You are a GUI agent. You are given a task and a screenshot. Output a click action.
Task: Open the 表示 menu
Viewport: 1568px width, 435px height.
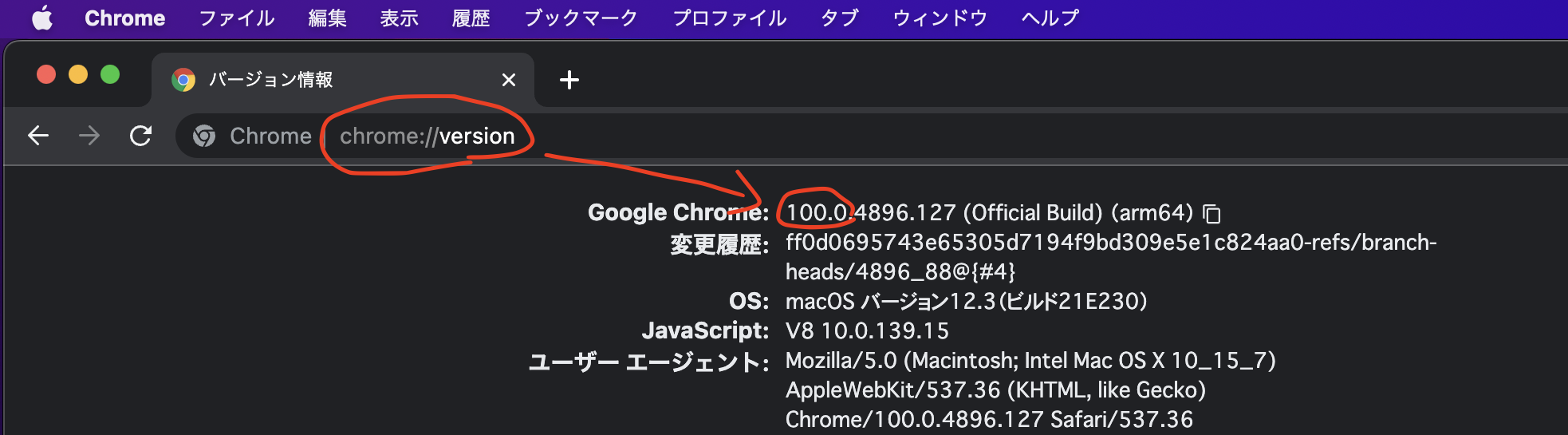(400, 18)
